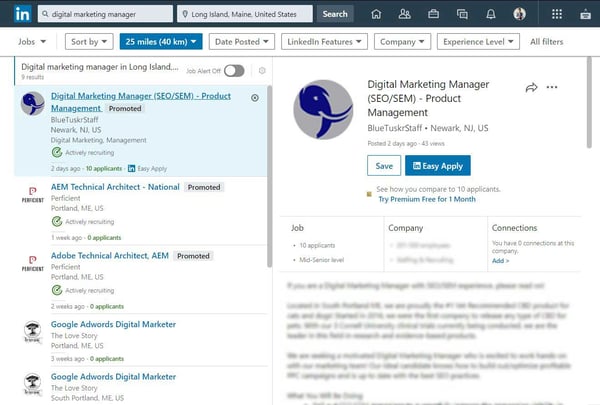Open the Date Posted filter

pos(241,42)
